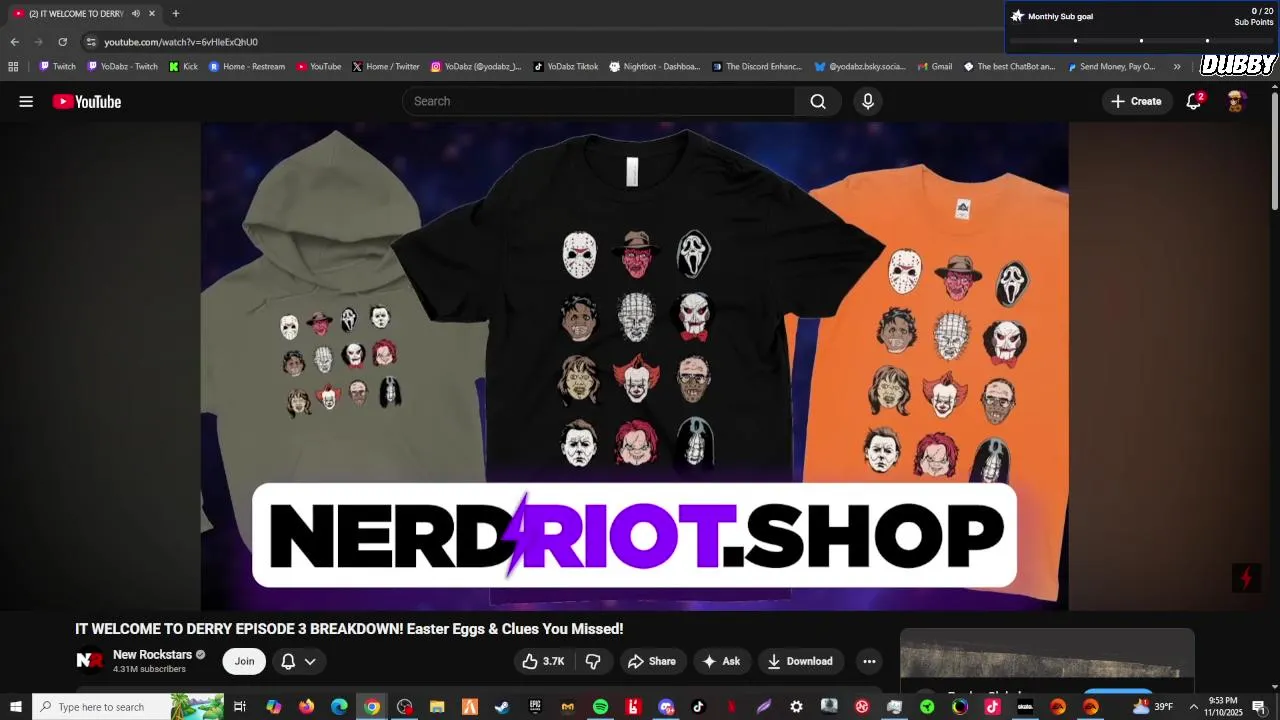Screen dimensions: 1280x720
Task: Open the Send Money, Pay Online bookmark
Action: pyautogui.click(x=1112, y=67)
